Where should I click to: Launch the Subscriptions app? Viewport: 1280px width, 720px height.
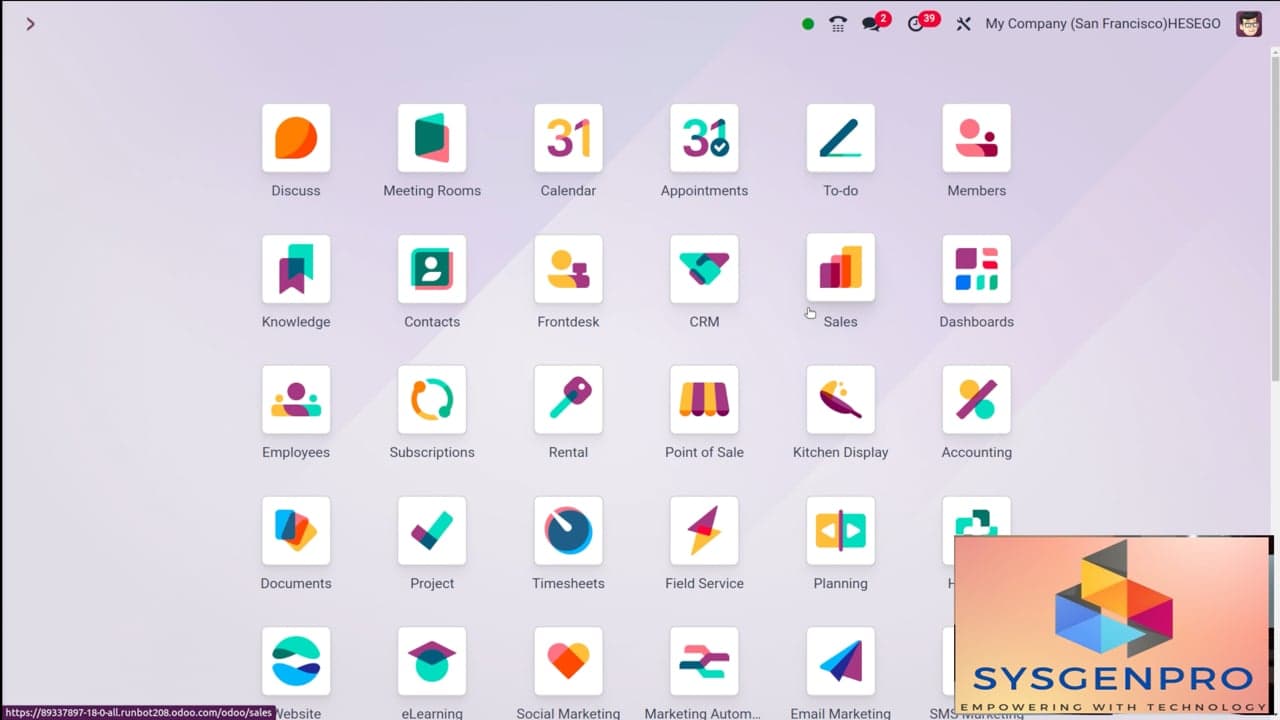click(x=432, y=400)
